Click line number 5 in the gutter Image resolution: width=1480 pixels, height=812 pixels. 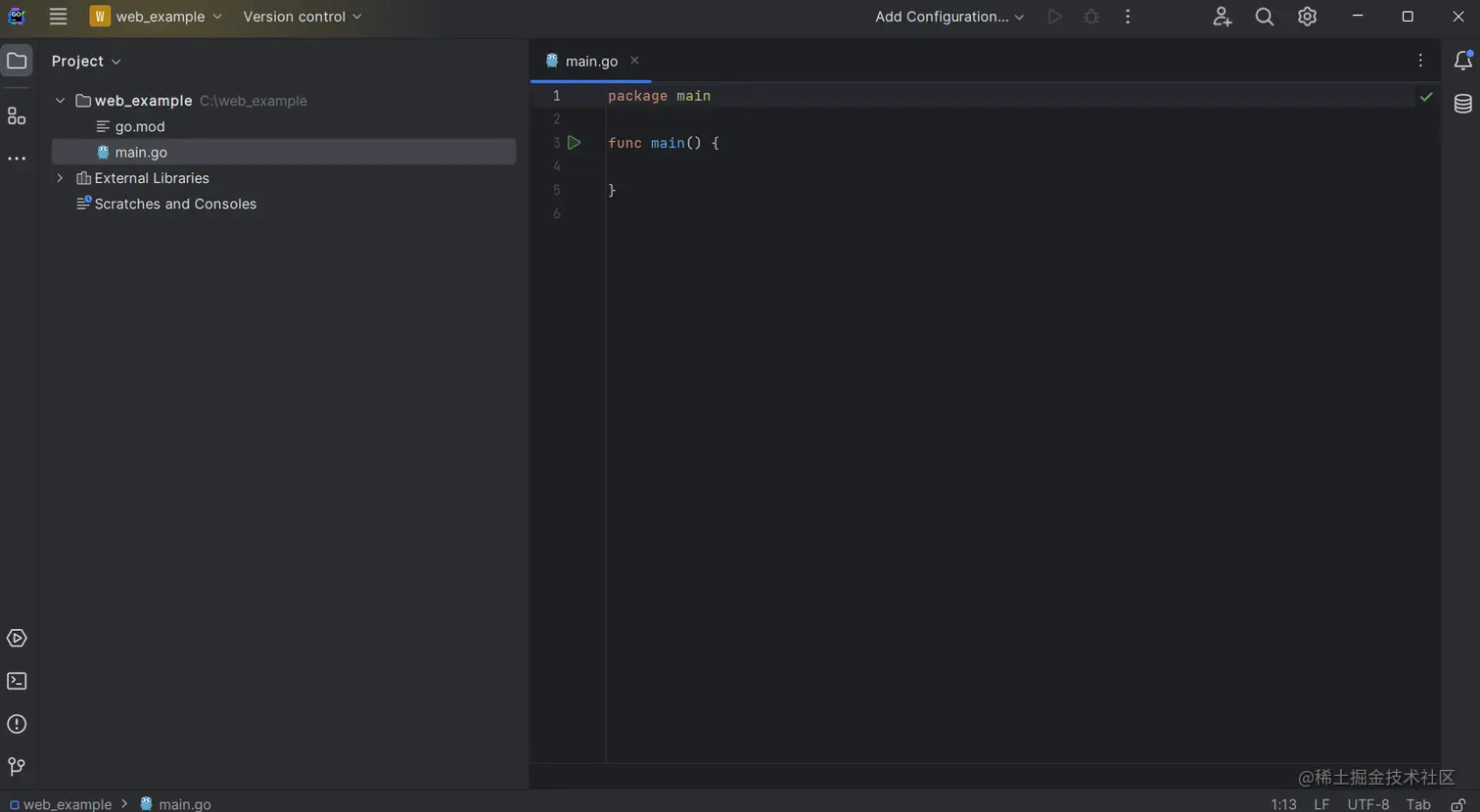556,190
